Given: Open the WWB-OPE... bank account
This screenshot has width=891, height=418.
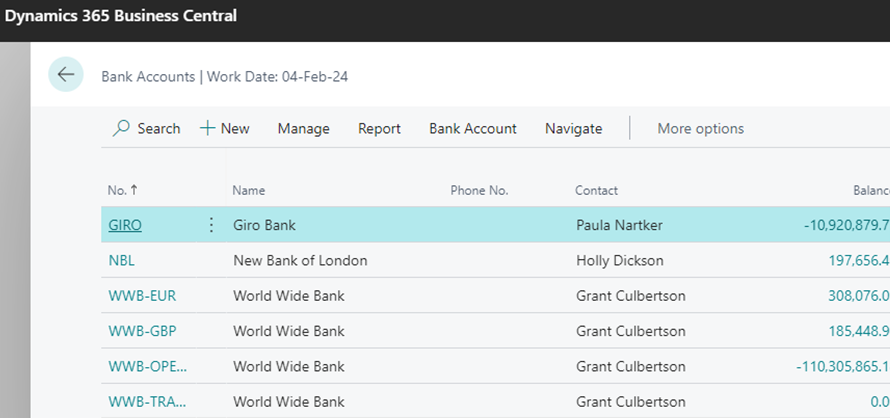Looking at the screenshot, I should click(147, 366).
